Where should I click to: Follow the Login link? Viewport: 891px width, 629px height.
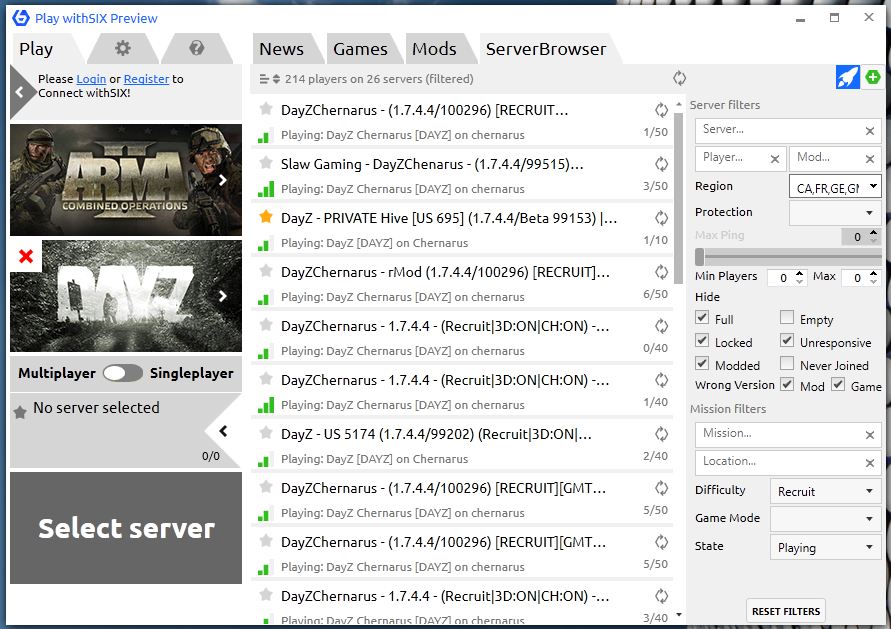click(x=91, y=79)
